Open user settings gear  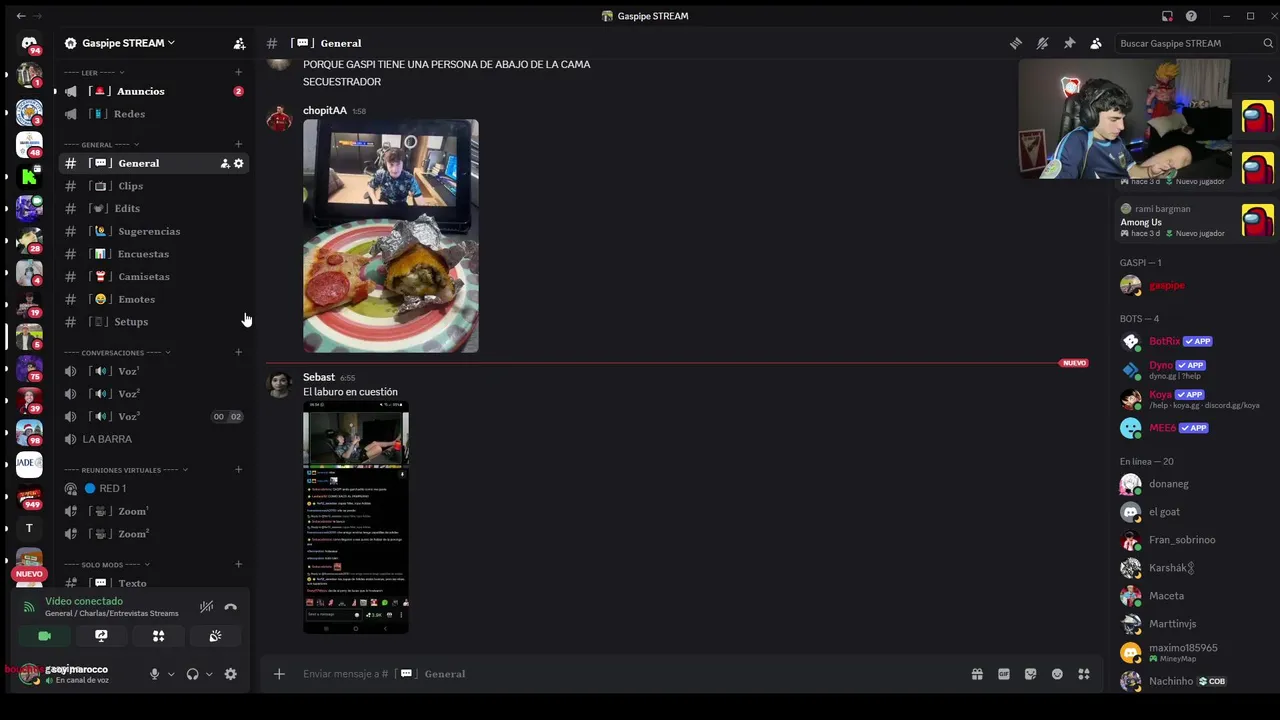click(231, 674)
